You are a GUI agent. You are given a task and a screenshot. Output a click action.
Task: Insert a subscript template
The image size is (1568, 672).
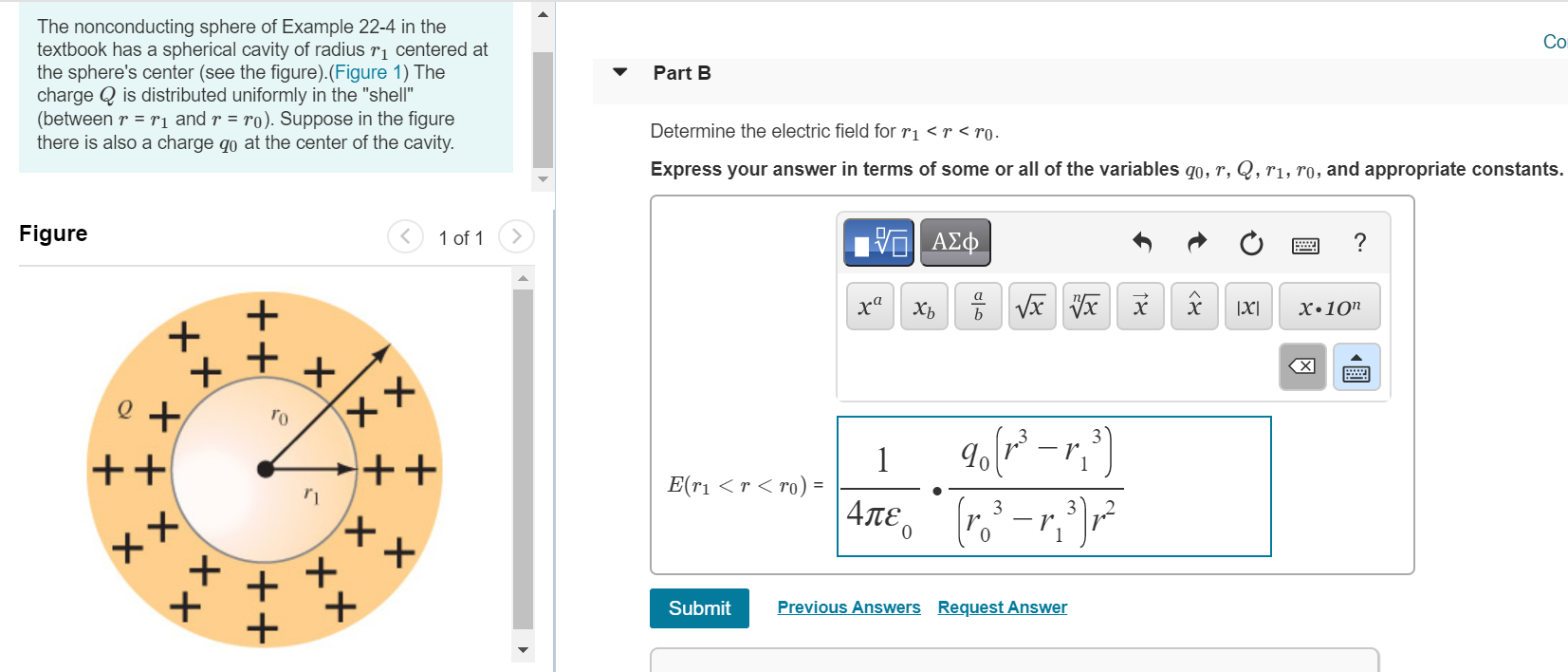tap(923, 306)
